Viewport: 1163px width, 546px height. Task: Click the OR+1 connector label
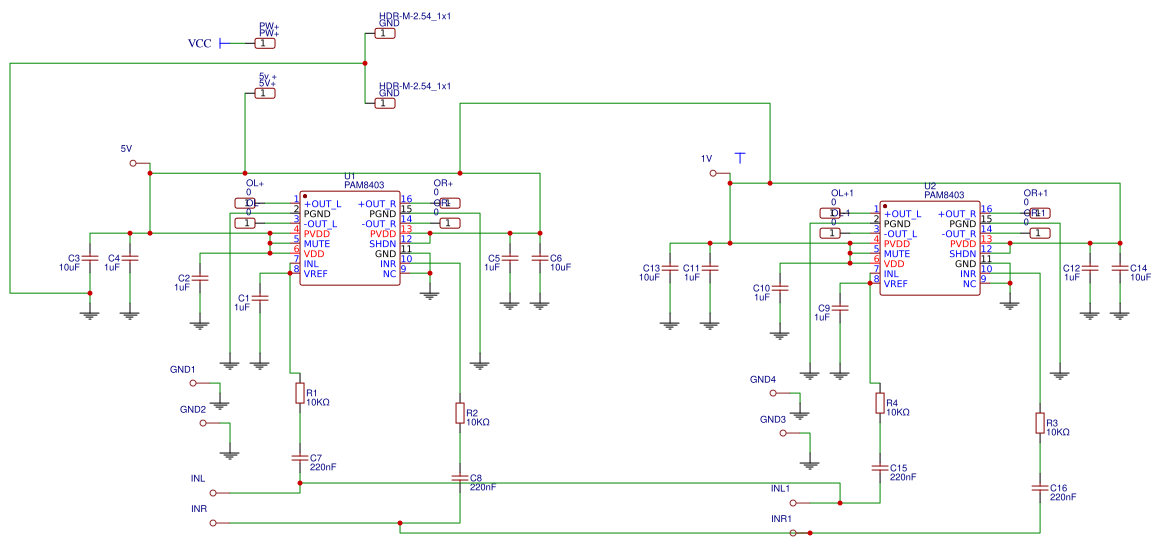click(1035, 193)
